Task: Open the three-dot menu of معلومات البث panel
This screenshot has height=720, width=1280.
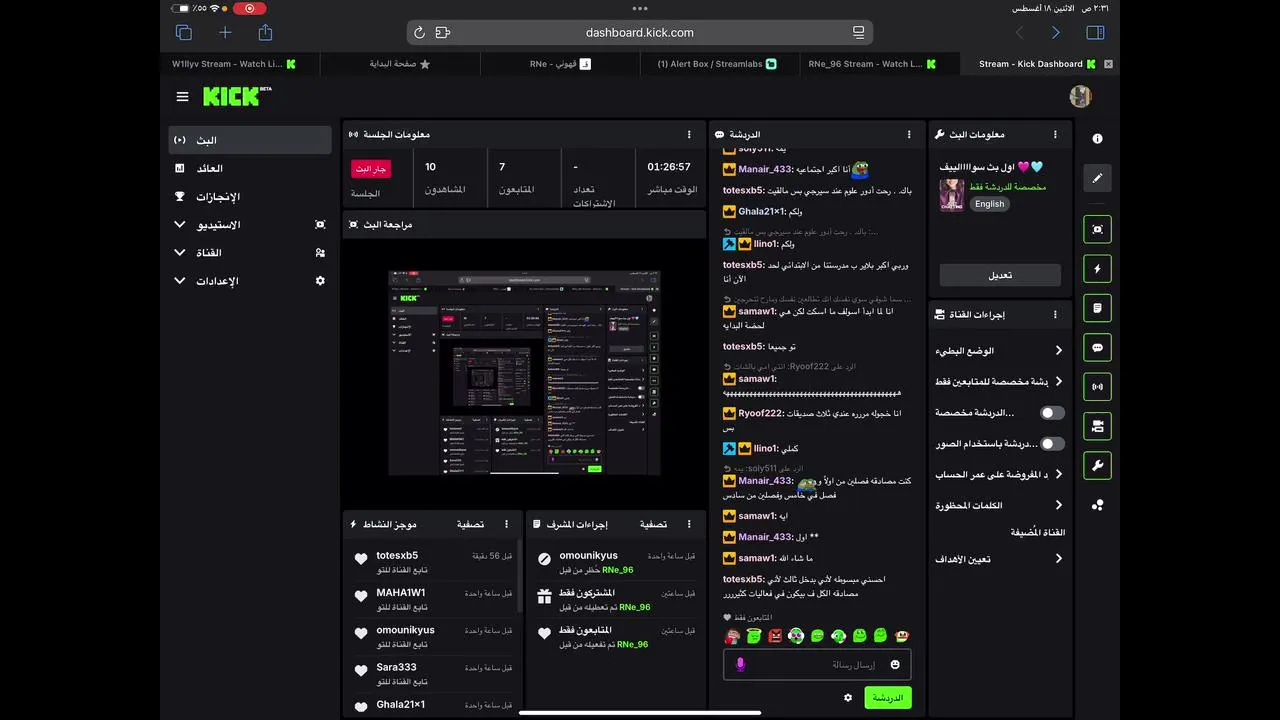Action: click(1055, 134)
